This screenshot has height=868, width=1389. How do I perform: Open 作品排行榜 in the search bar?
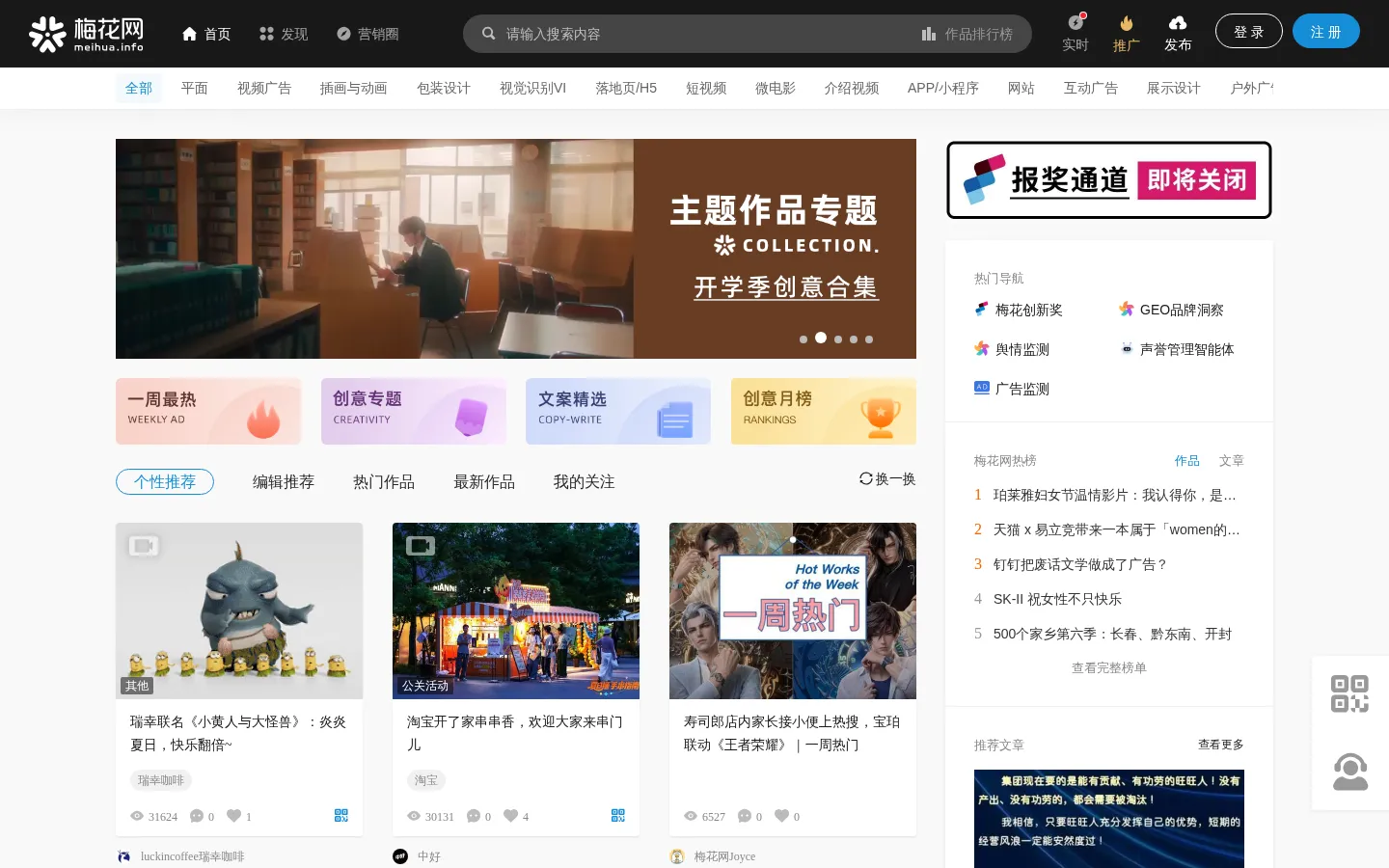967,34
